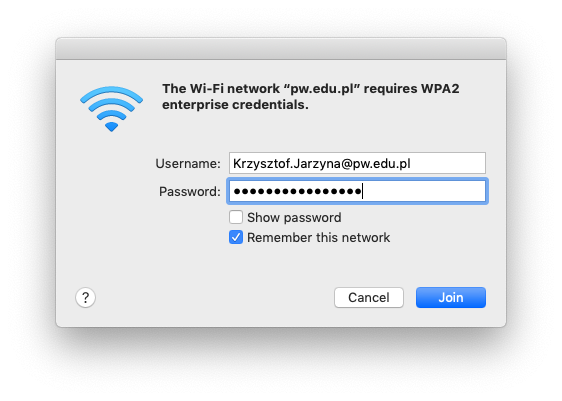Click the empty space after the password cursor
Screen dimensions: 562x401
point(424,191)
